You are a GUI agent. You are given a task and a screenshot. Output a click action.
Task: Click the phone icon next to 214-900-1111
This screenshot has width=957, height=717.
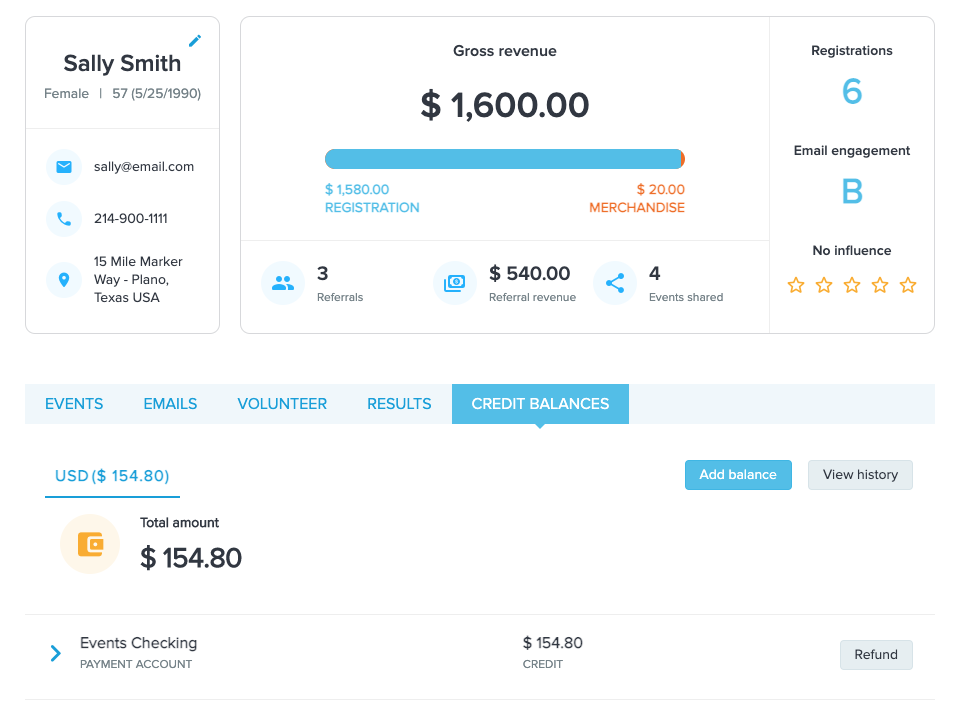(x=64, y=218)
